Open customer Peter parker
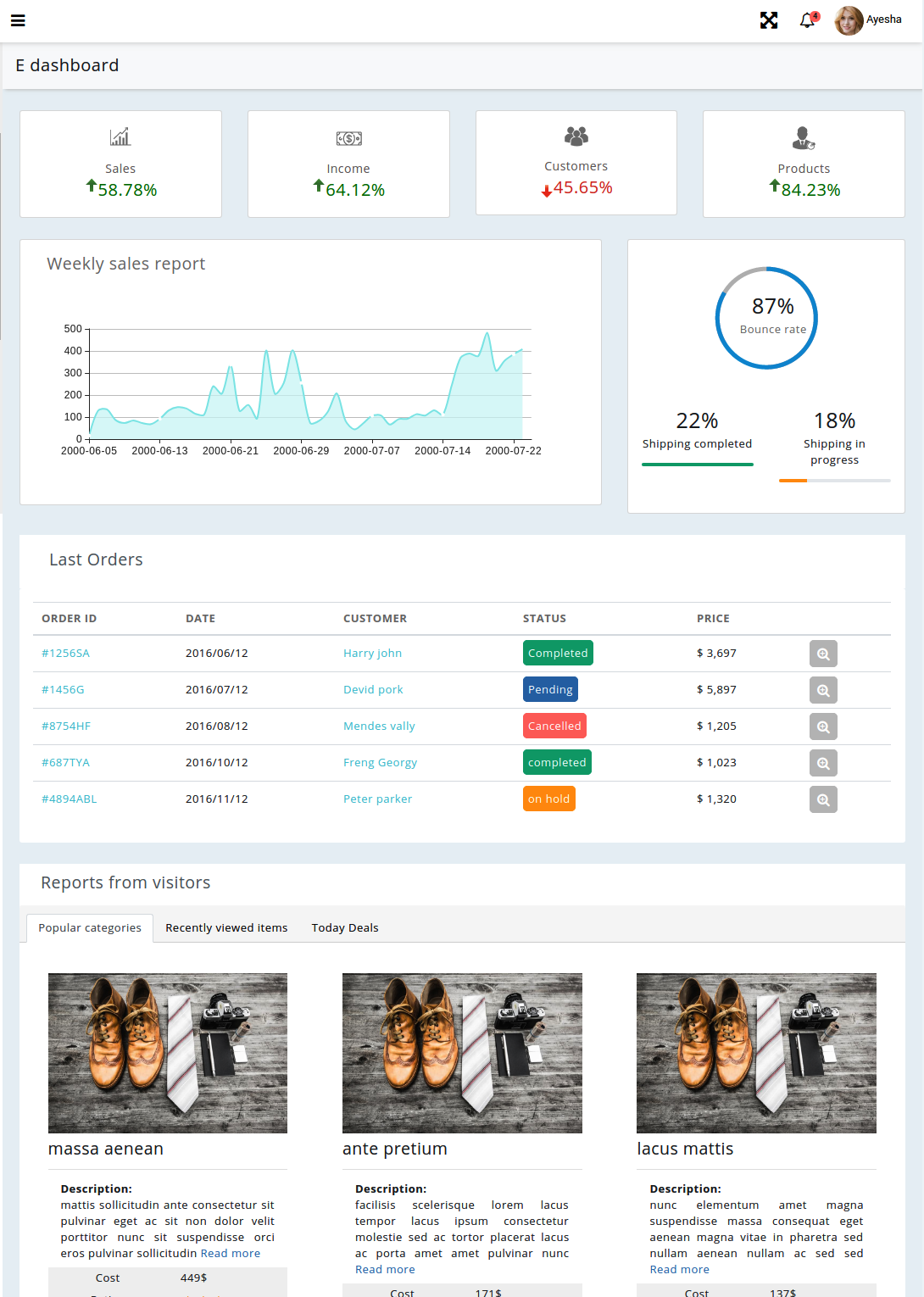Screen dimensions: 924x1297 [377, 799]
